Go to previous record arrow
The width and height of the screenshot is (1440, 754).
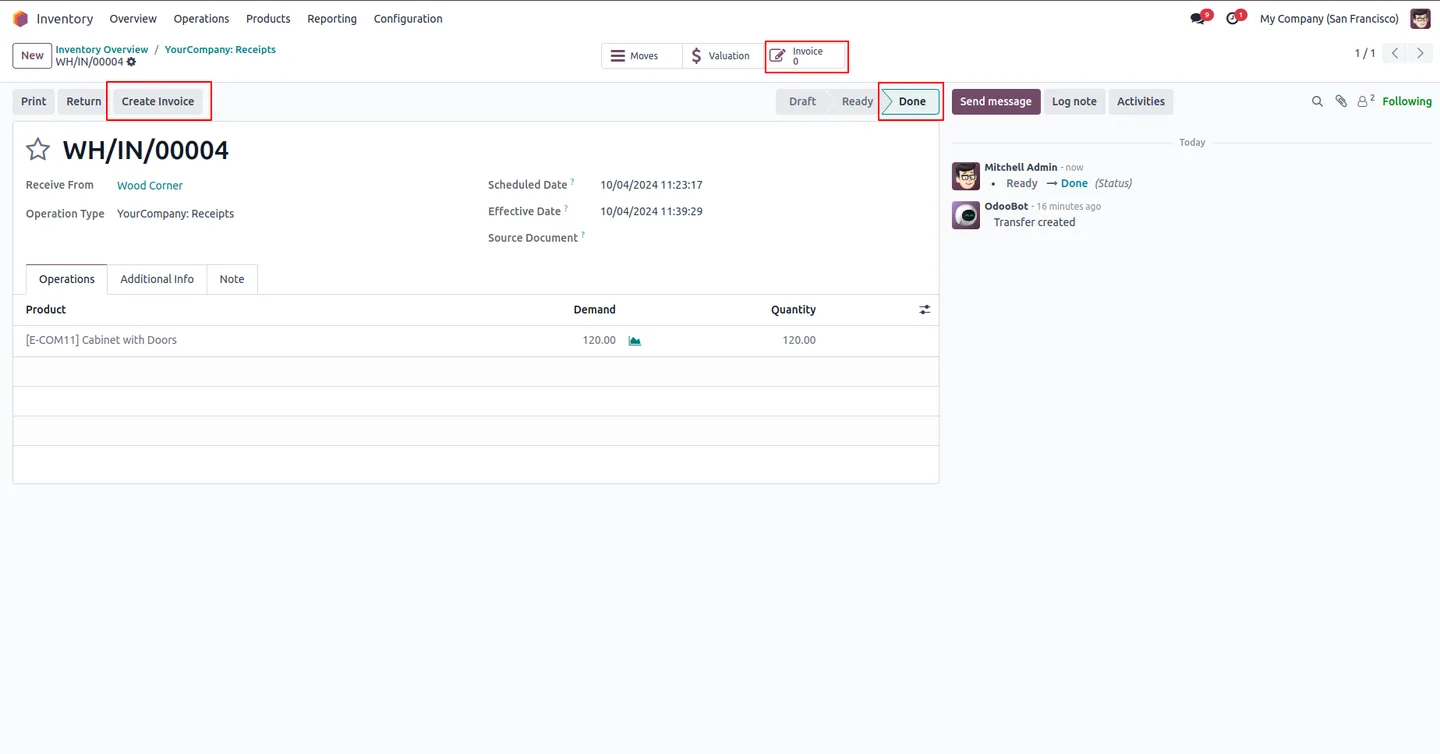tap(1395, 53)
